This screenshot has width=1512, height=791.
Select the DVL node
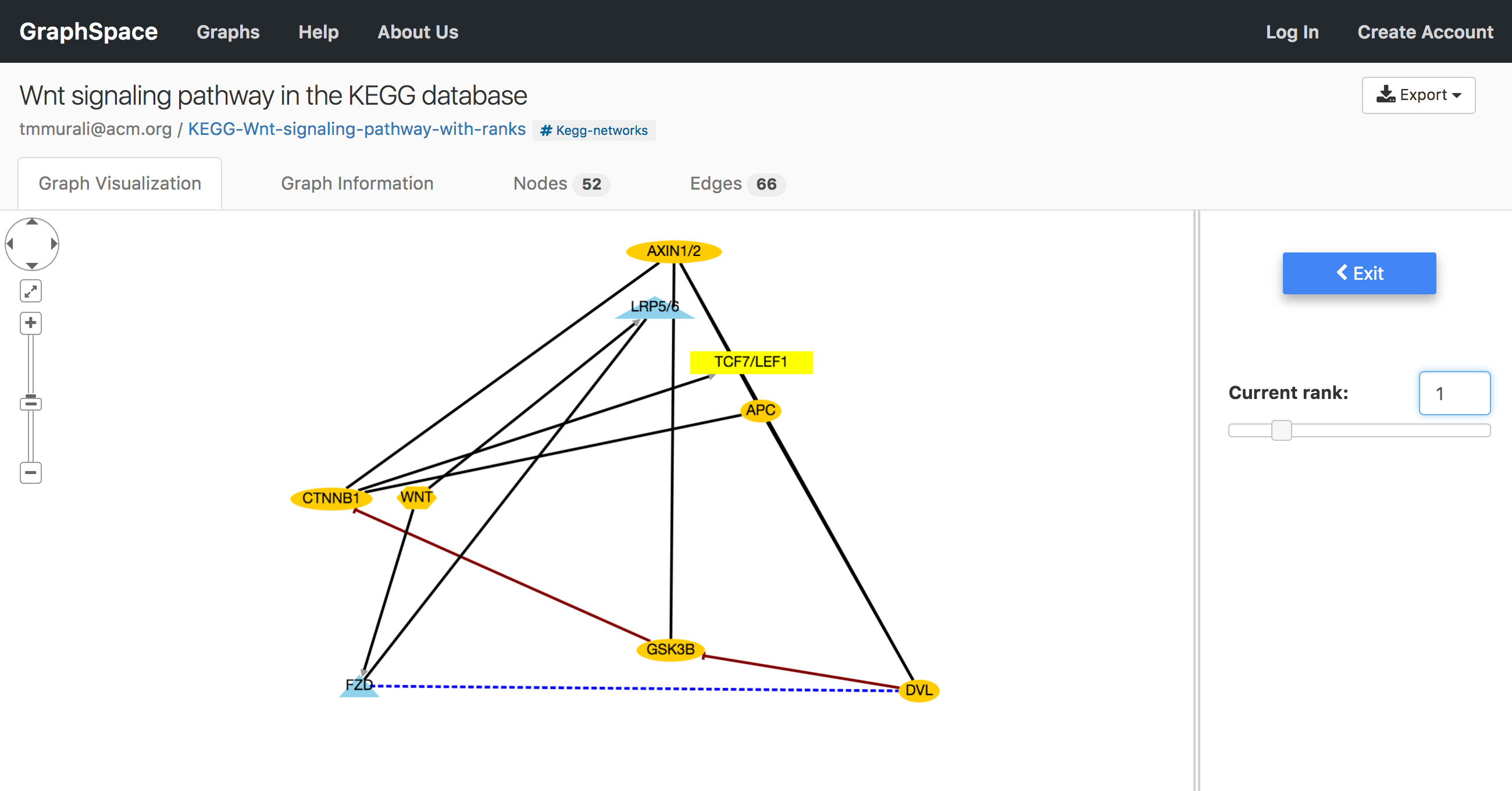[919, 690]
